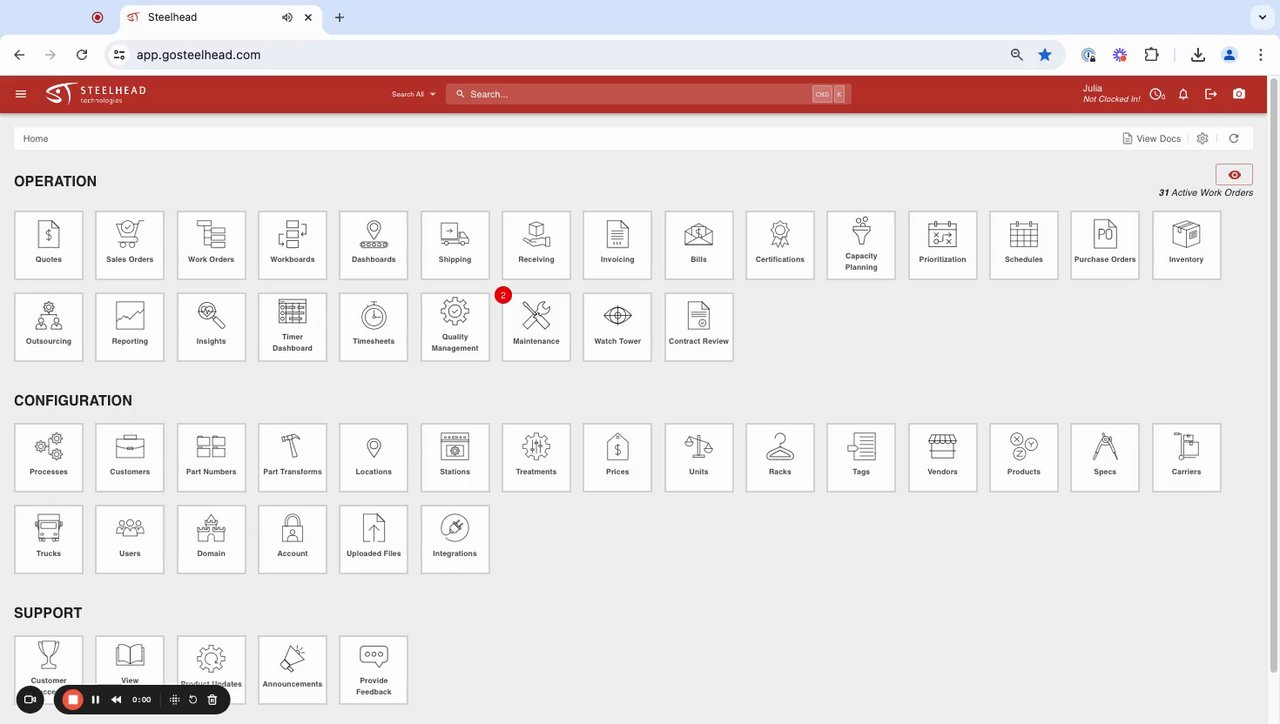Image resolution: width=1280 pixels, height=724 pixels.
Task: Open the Part Transforms tile
Action: point(292,457)
